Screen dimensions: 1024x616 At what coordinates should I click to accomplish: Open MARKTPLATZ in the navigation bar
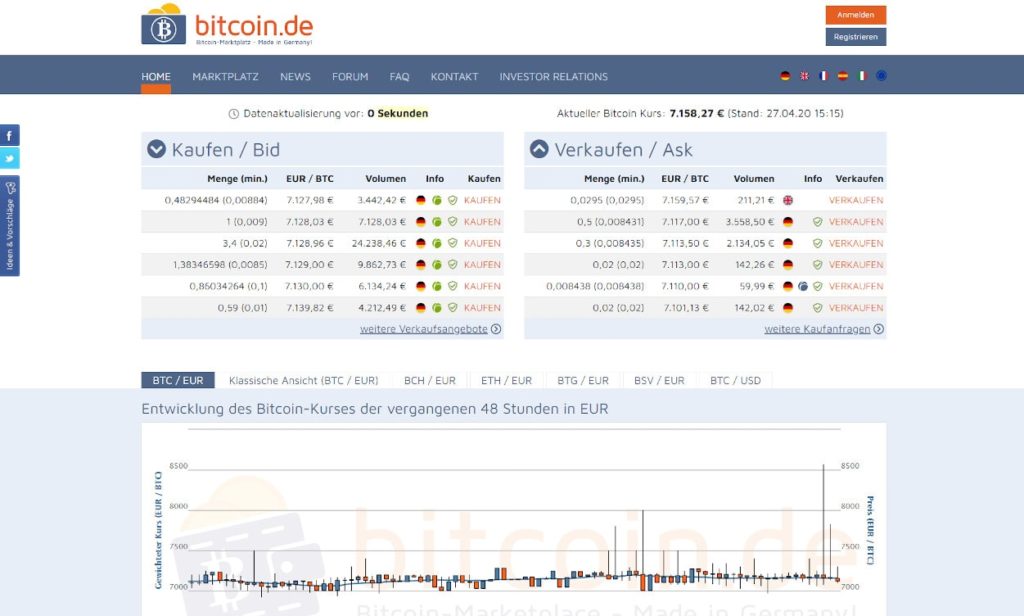225,77
